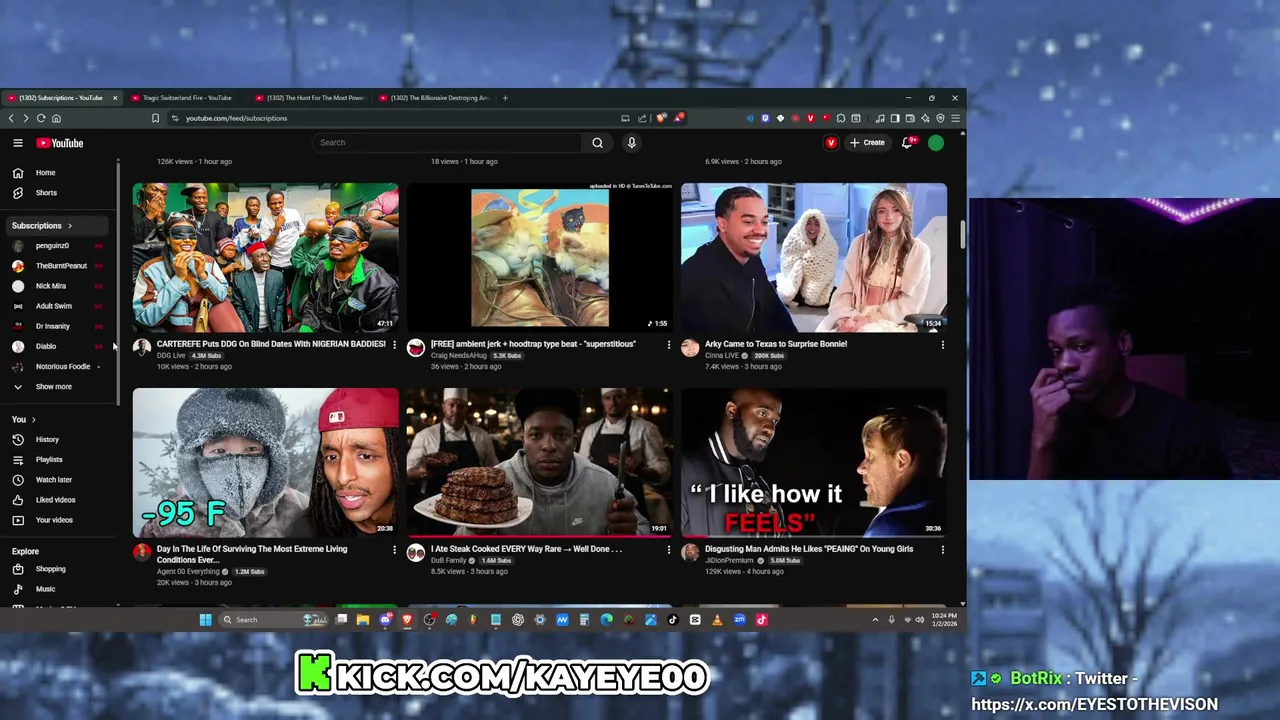
Task: Open the YouTube hamburger guide menu
Action: 18,143
